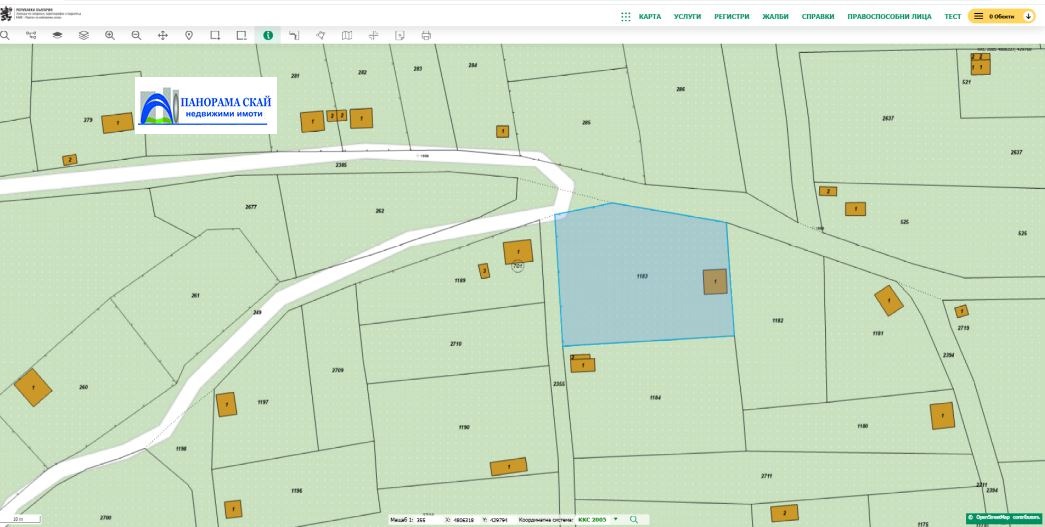This screenshot has height=527, width=1045.
Task: Click the download arrow in Обекти button
Action: point(1028,16)
